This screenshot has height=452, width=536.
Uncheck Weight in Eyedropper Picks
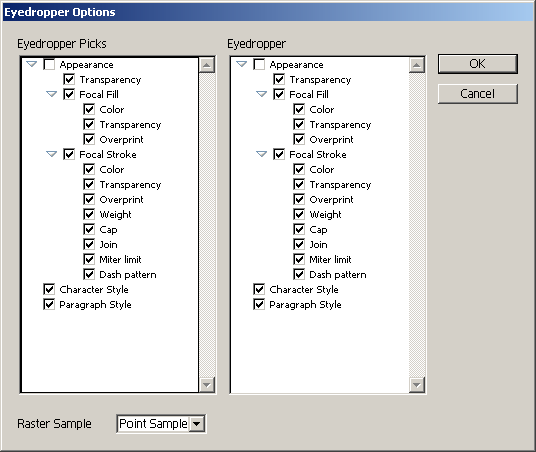click(x=89, y=214)
